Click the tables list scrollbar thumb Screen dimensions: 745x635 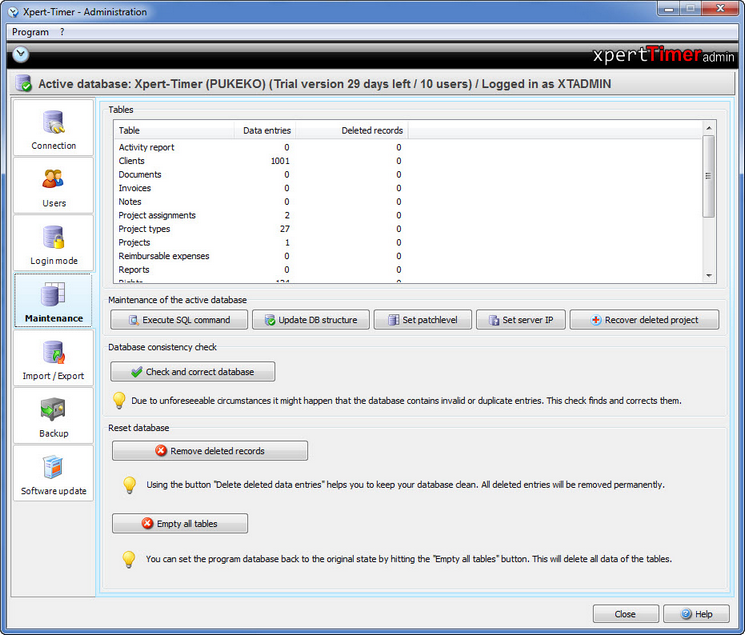[x=709, y=176]
